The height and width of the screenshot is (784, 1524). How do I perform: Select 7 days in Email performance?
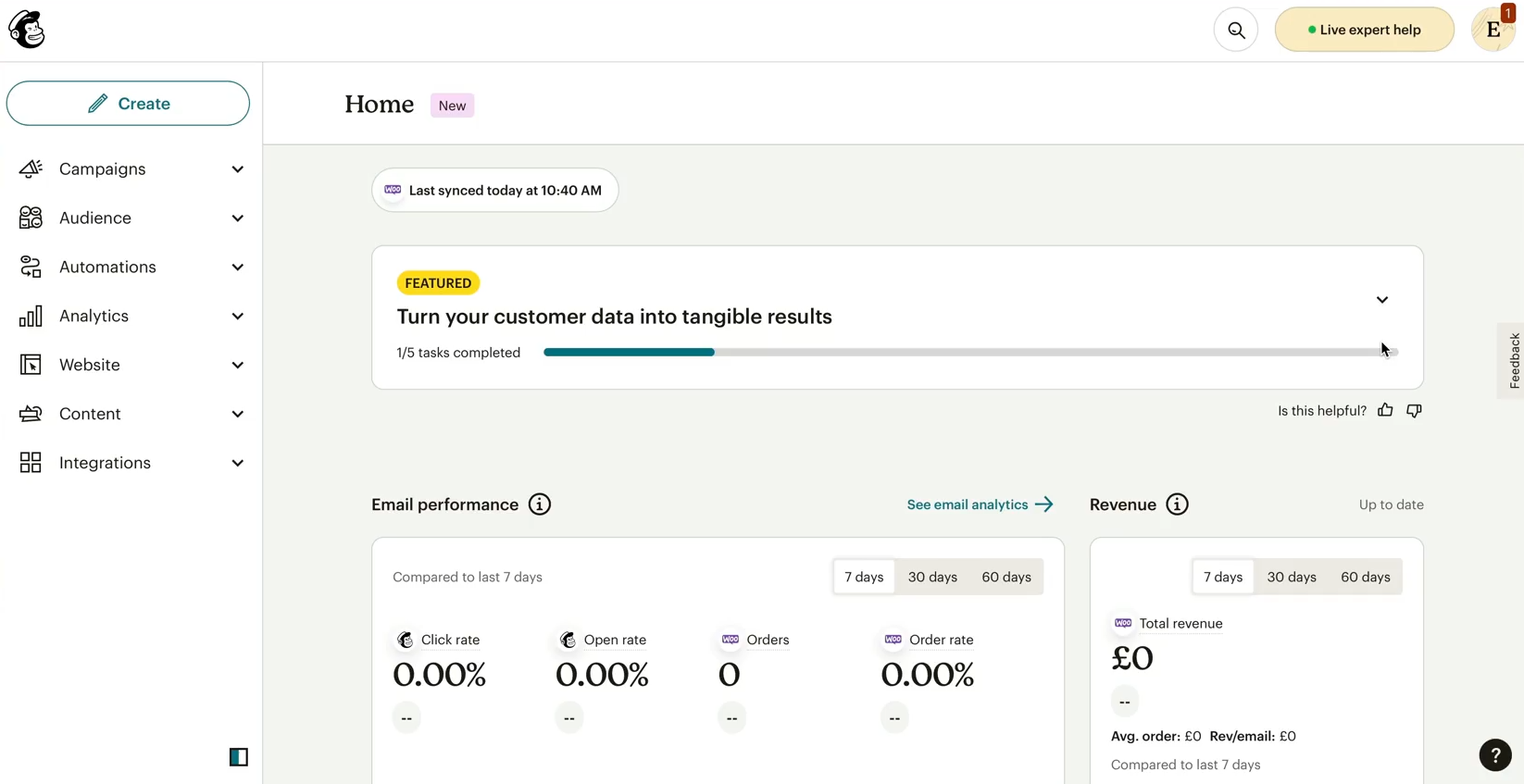pos(864,577)
